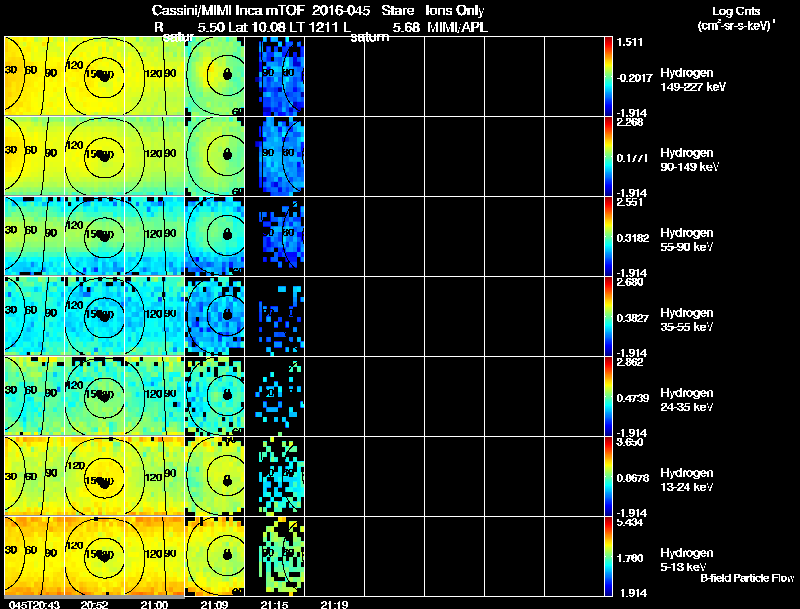Image resolution: width=800 pixels, height=609 pixels.
Task: Select the 35-55 keV image at 21:09
Action: [215, 316]
